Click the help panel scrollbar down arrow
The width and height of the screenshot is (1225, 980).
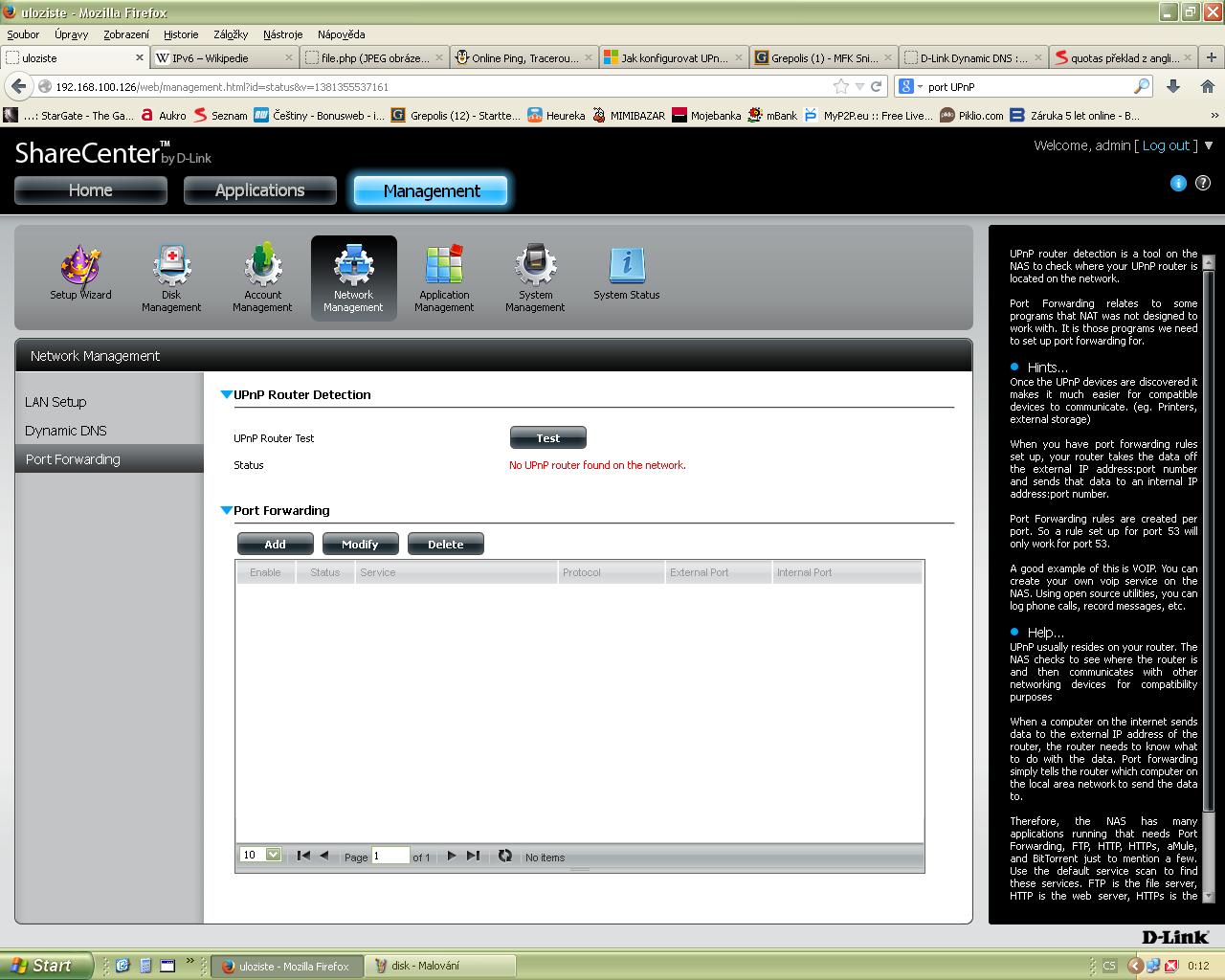(x=1208, y=896)
